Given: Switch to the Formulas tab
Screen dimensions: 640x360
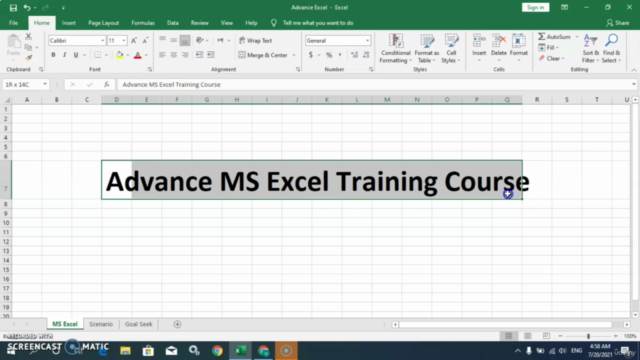Looking at the screenshot, I should 143,23.
